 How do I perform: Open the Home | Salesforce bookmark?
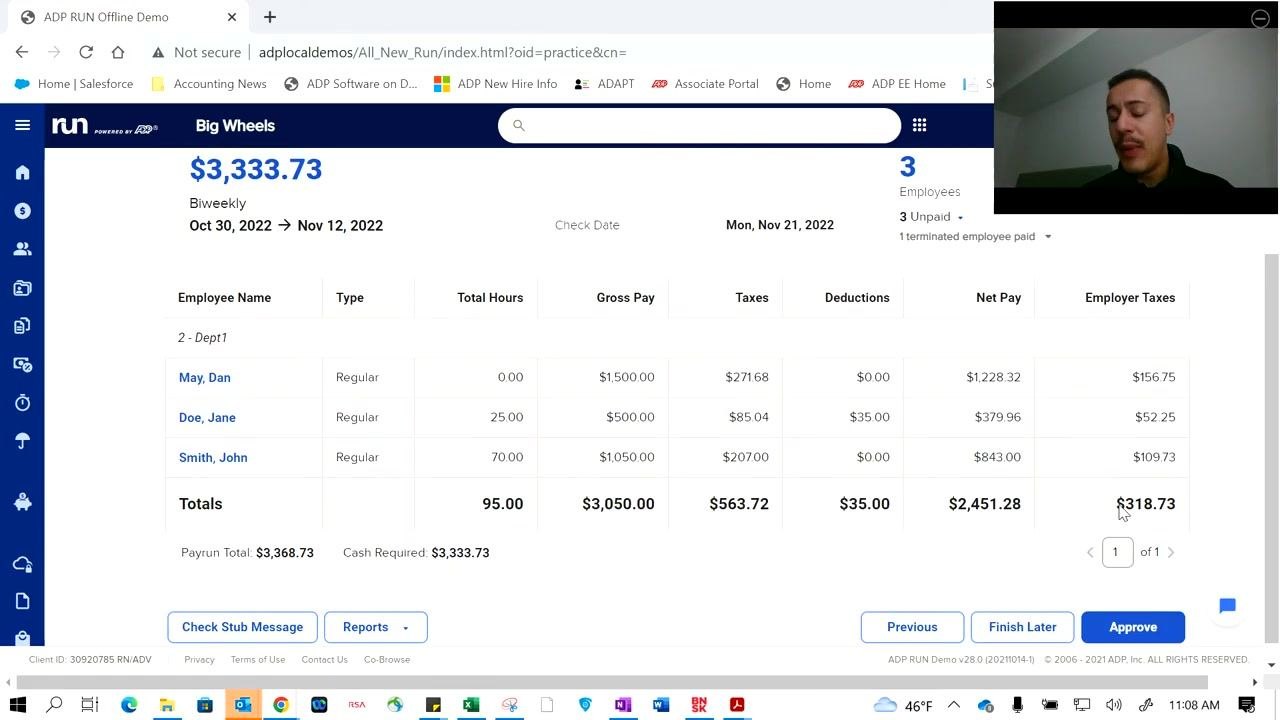click(x=74, y=84)
